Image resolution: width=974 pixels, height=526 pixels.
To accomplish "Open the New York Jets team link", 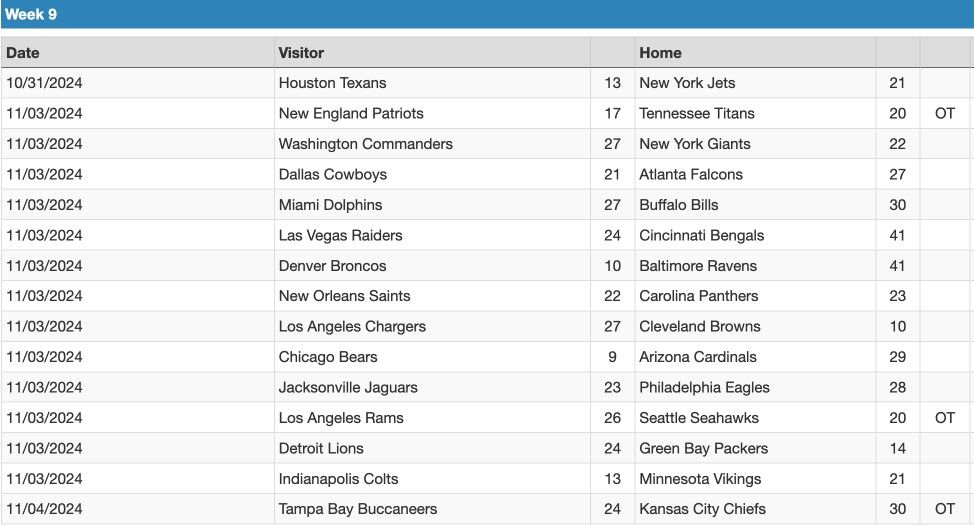I will tap(687, 83).
